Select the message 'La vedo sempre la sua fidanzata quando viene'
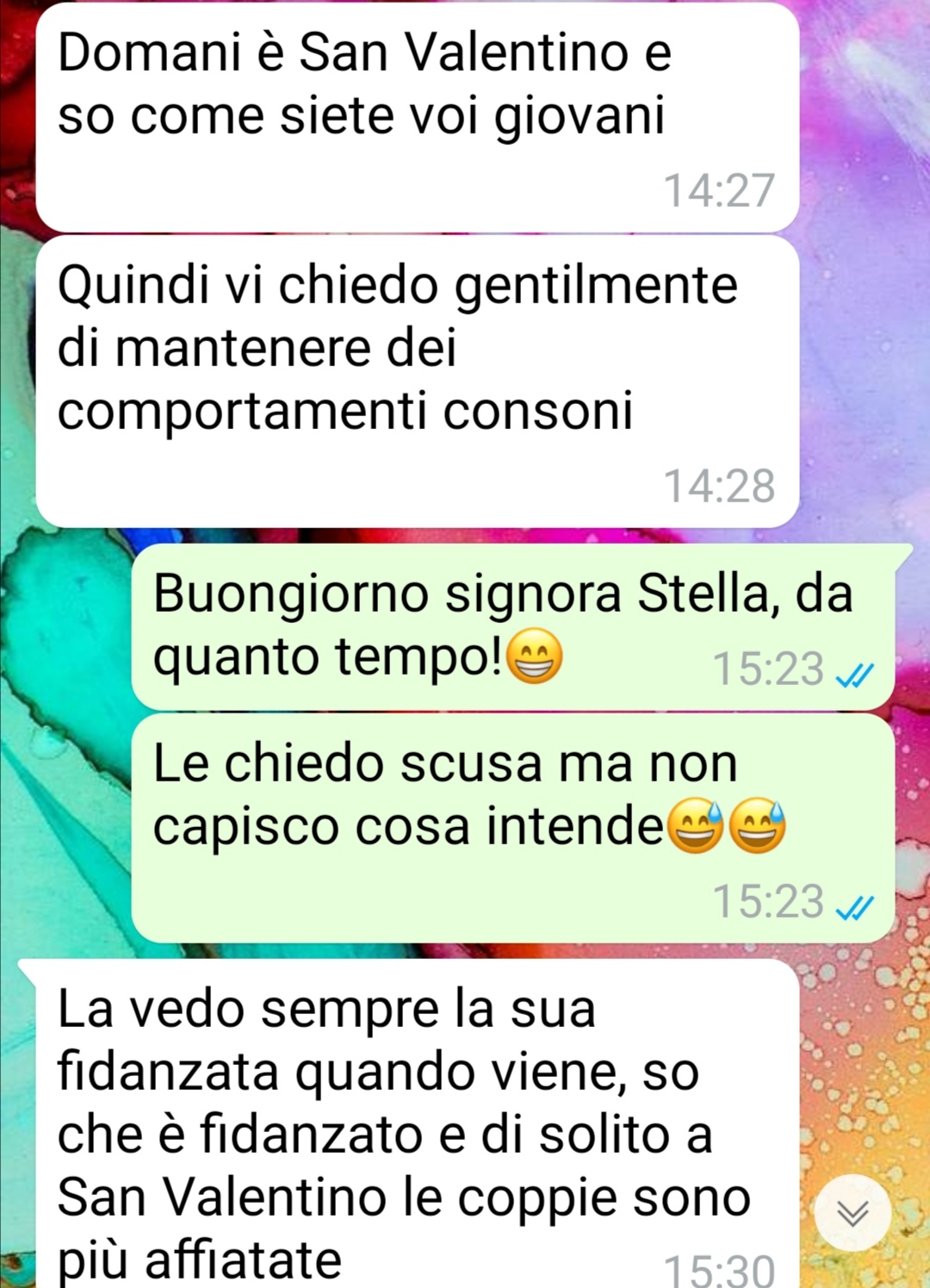The width and height of the screenshot is (930, 1288). click(409, 1123)
